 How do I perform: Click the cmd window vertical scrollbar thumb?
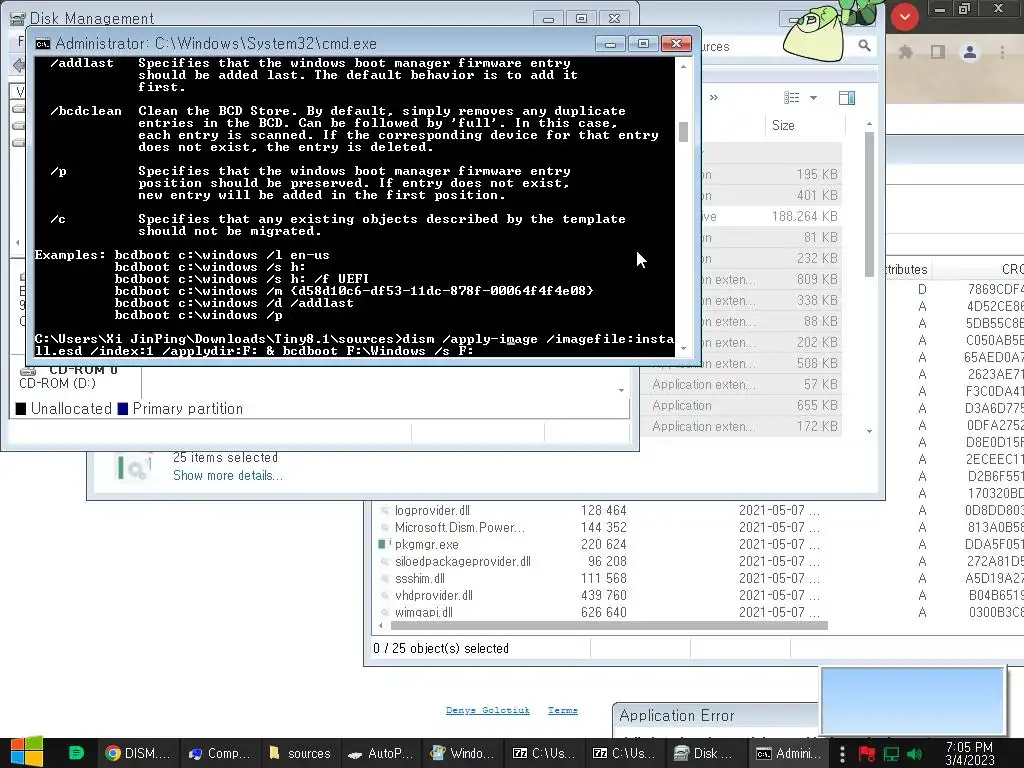click(683, 132)
